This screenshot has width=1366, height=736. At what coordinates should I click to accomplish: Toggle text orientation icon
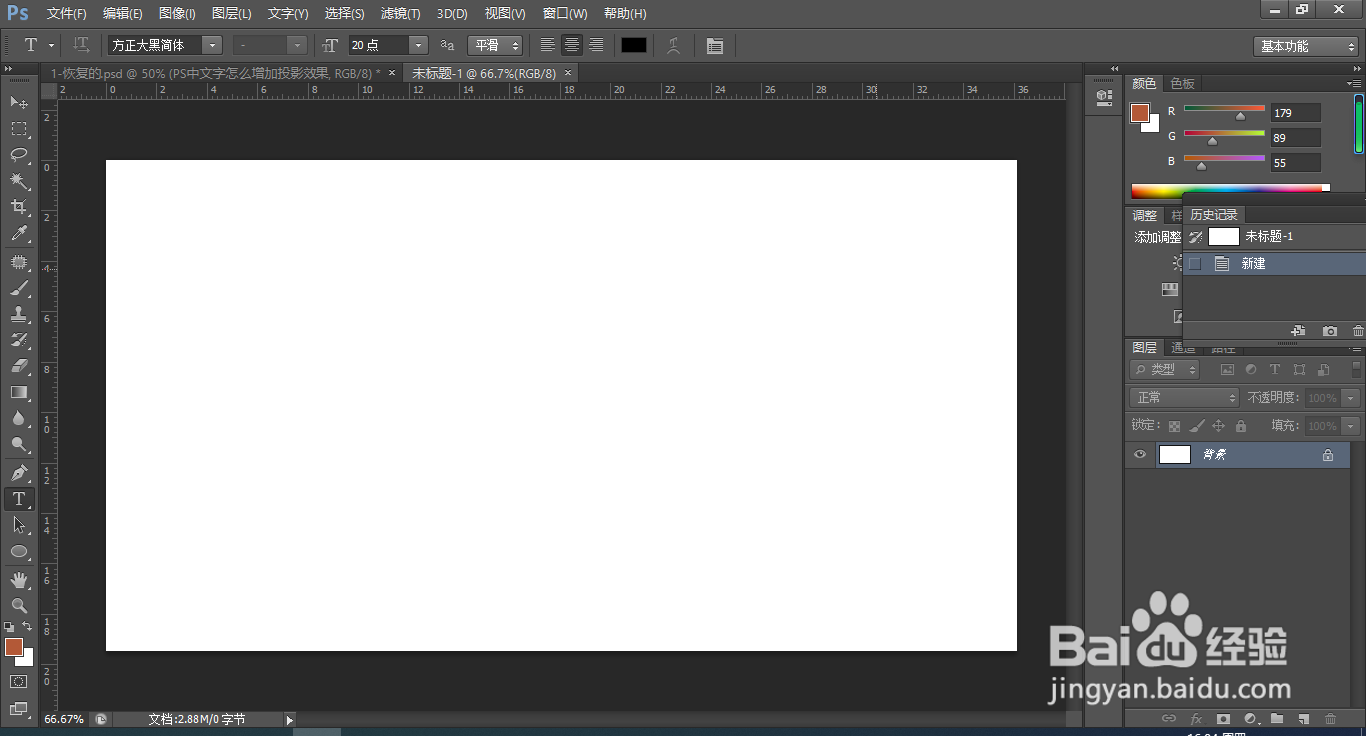(x=82, y=45)
